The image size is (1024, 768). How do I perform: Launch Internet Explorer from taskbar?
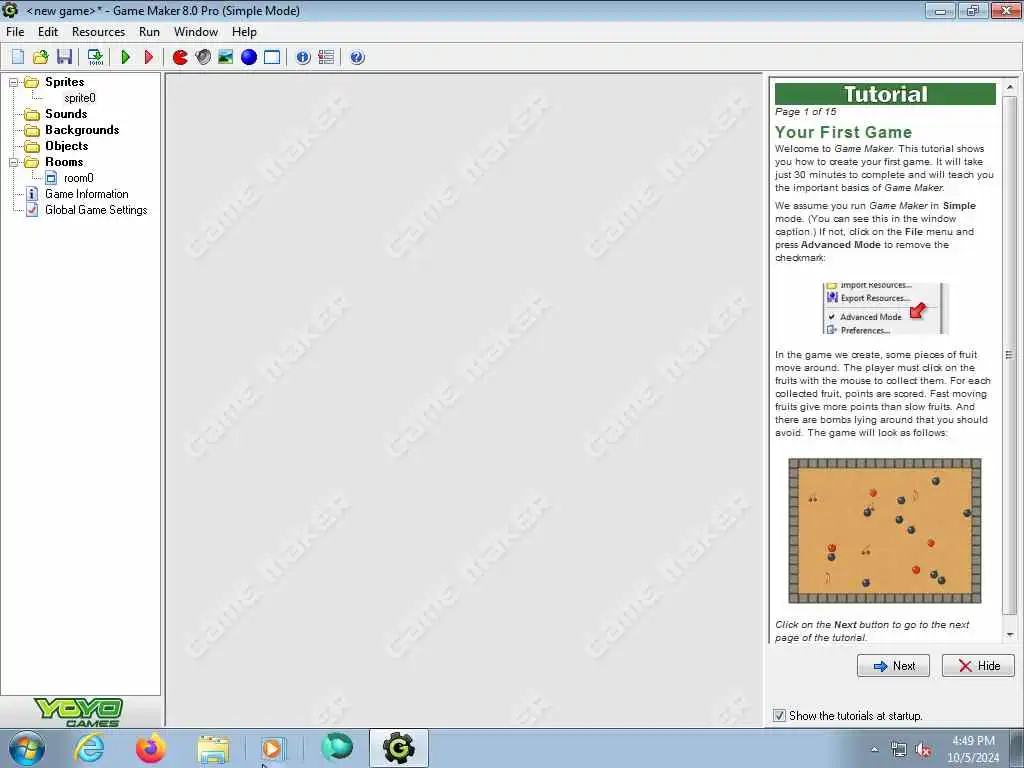[x=89, y=748]
